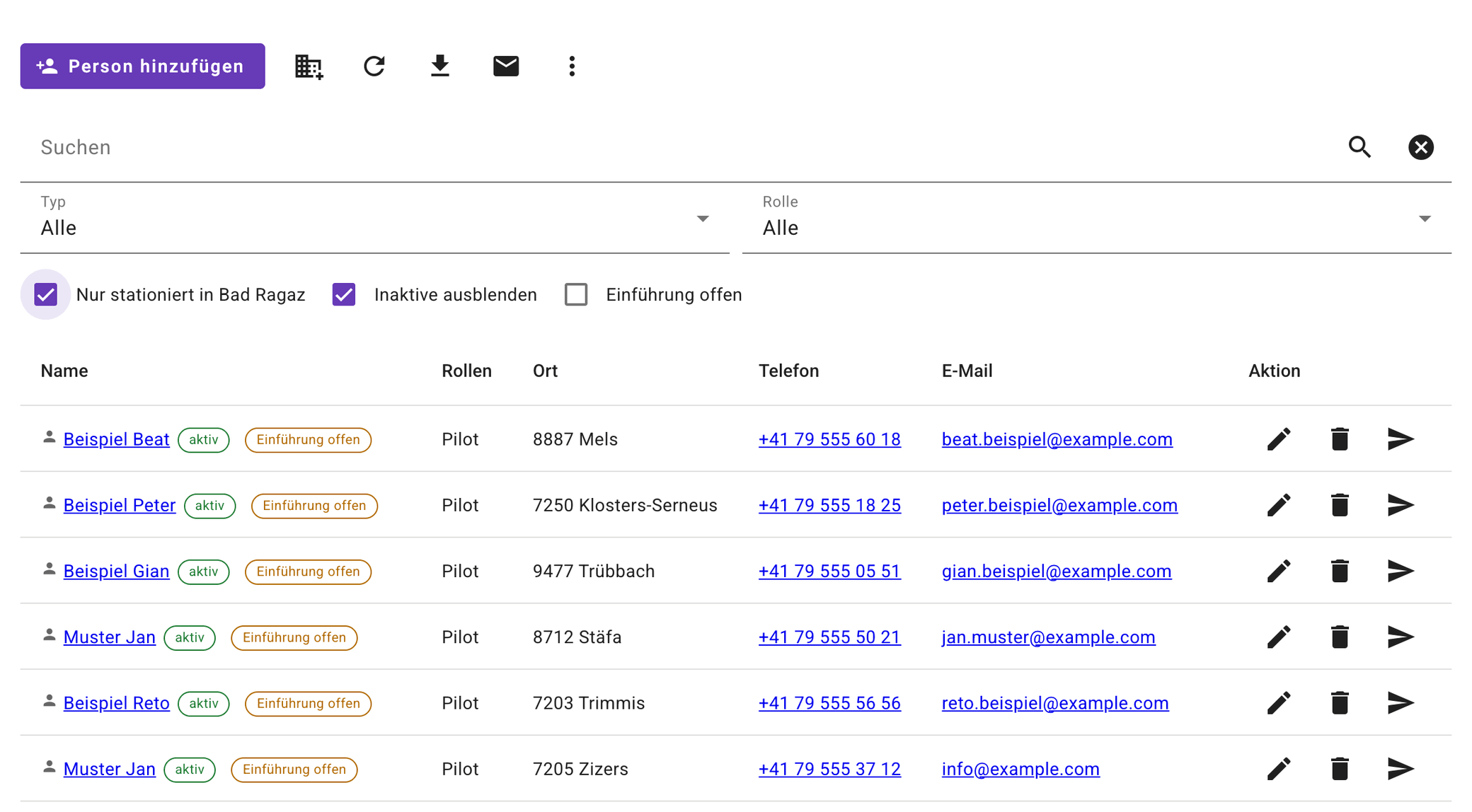Image resolution: width=1472 pixels, height=812 pixels.
Task: Delete Beispiel Beat with trash icon
Action: coord(1340,439)
